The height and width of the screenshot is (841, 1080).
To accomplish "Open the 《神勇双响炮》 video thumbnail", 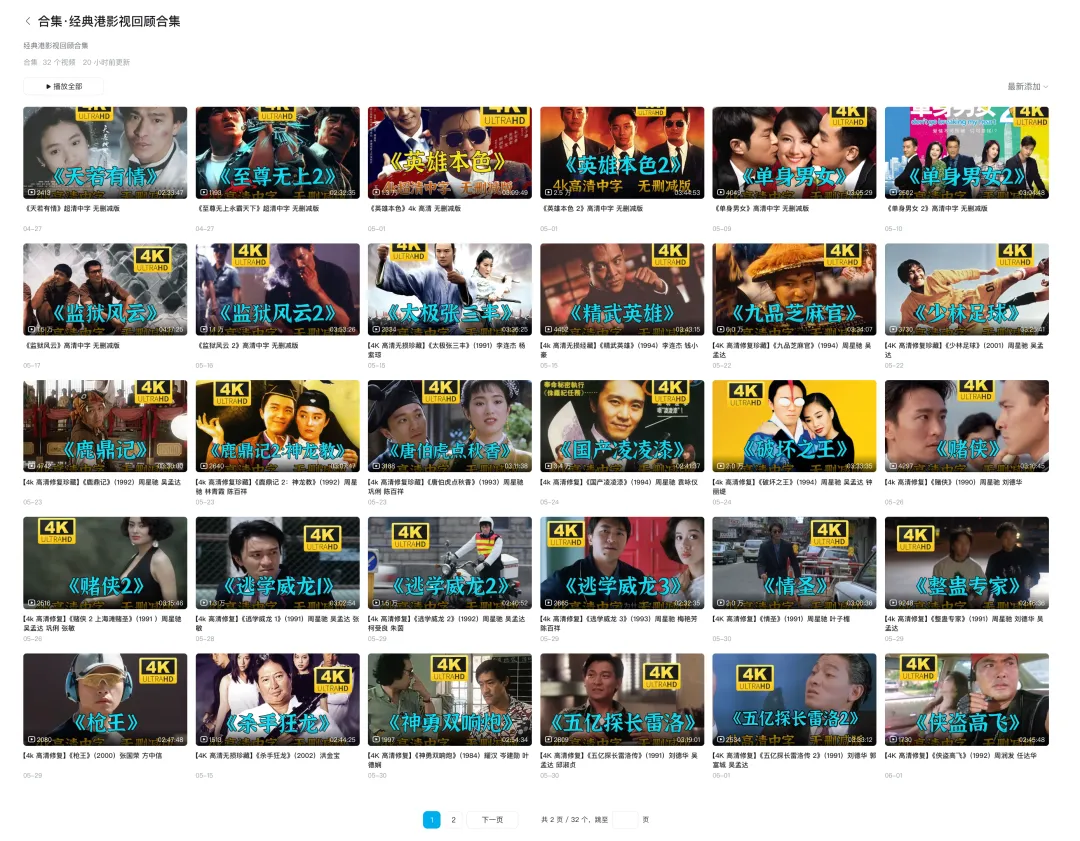I will [450, 700].
